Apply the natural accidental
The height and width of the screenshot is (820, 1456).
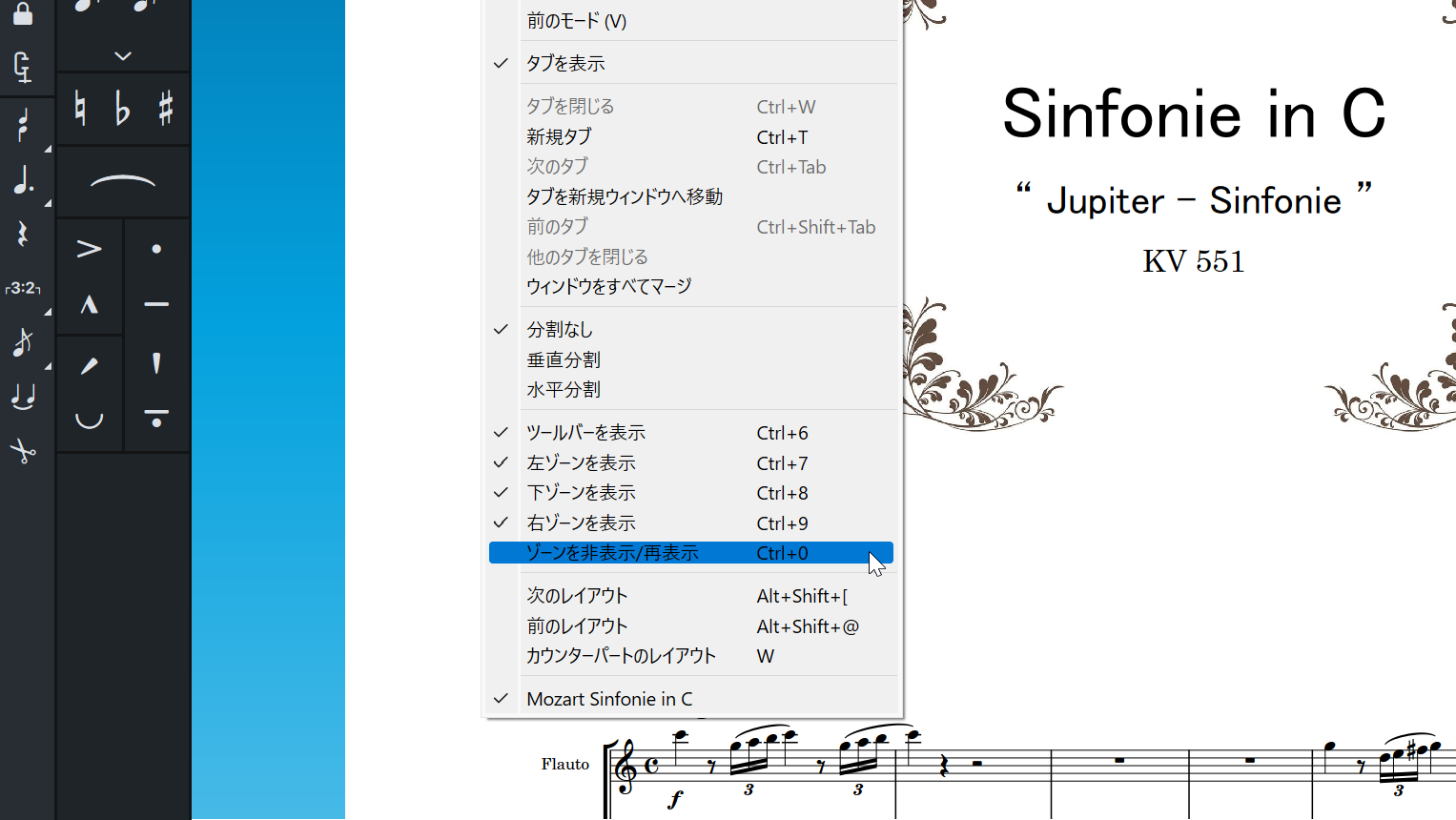(81, 108)
